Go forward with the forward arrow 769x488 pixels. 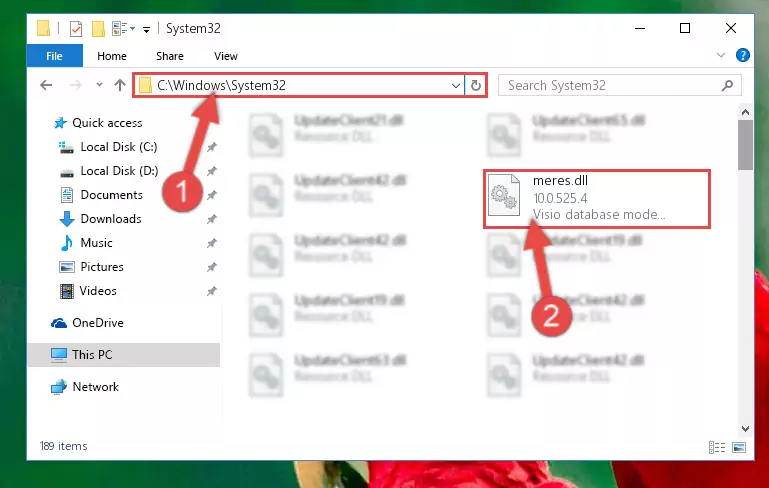[x=76, y=85]
